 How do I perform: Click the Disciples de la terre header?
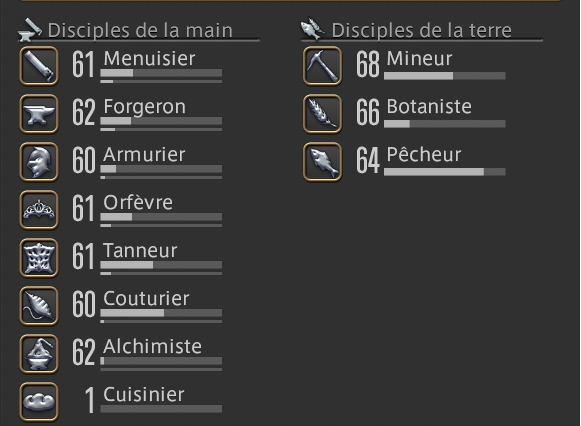coord(421,30)
